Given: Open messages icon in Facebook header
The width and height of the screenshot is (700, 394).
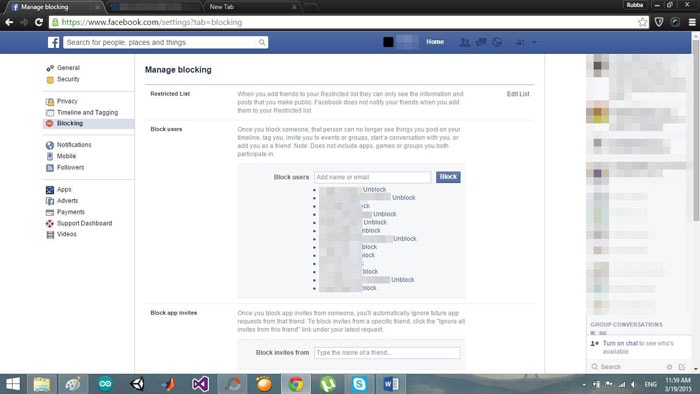Looking at the screenshot, I should 481,42.
